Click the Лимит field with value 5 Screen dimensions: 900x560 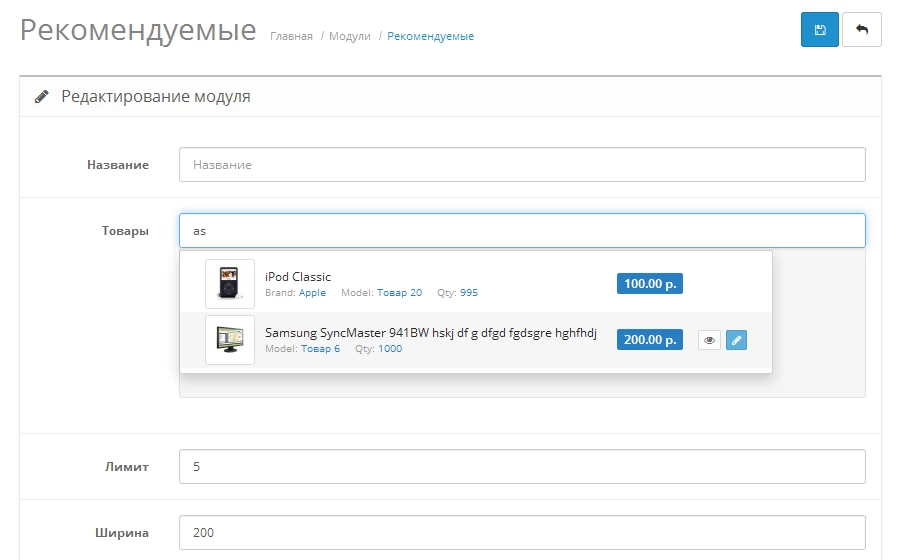tap(522, 466)
